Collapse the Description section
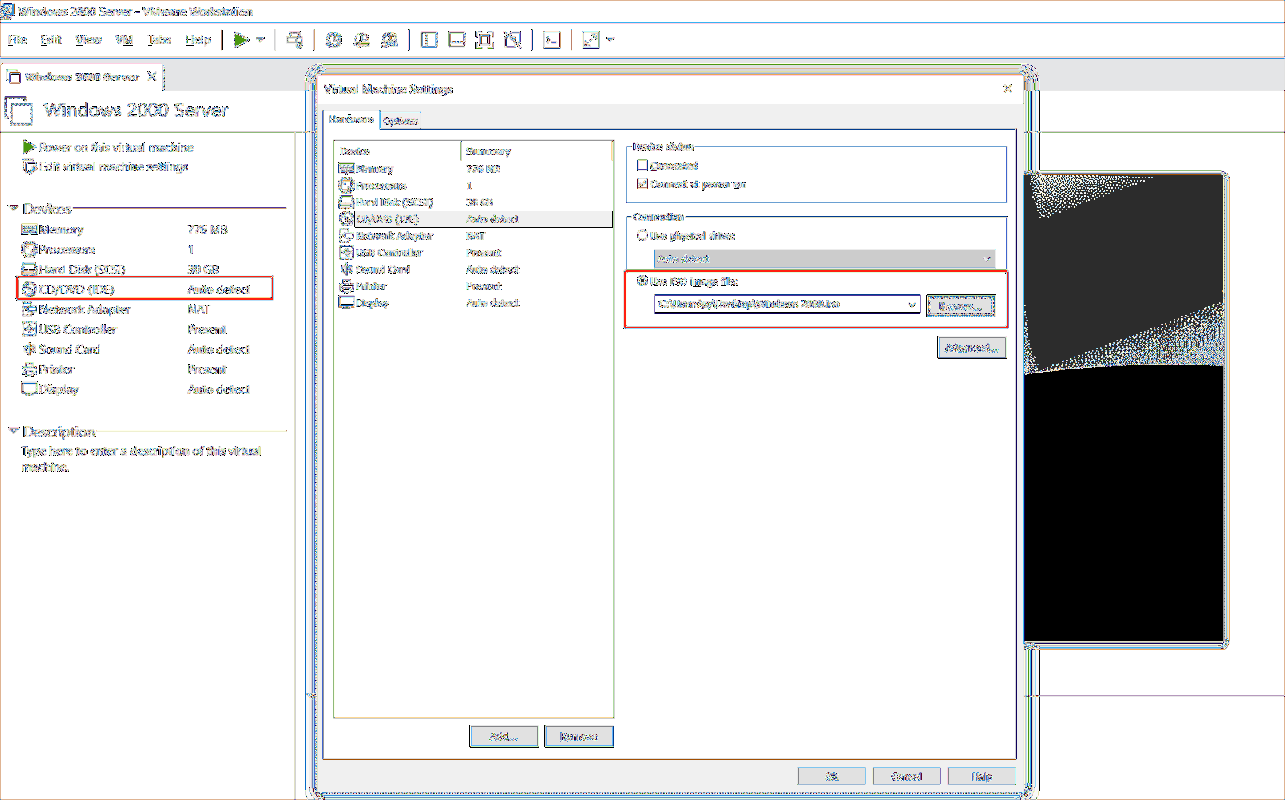 click(x=13, y=432)
